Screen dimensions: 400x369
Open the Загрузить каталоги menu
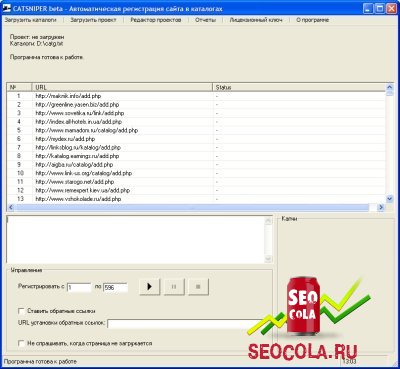coord(30,20)
